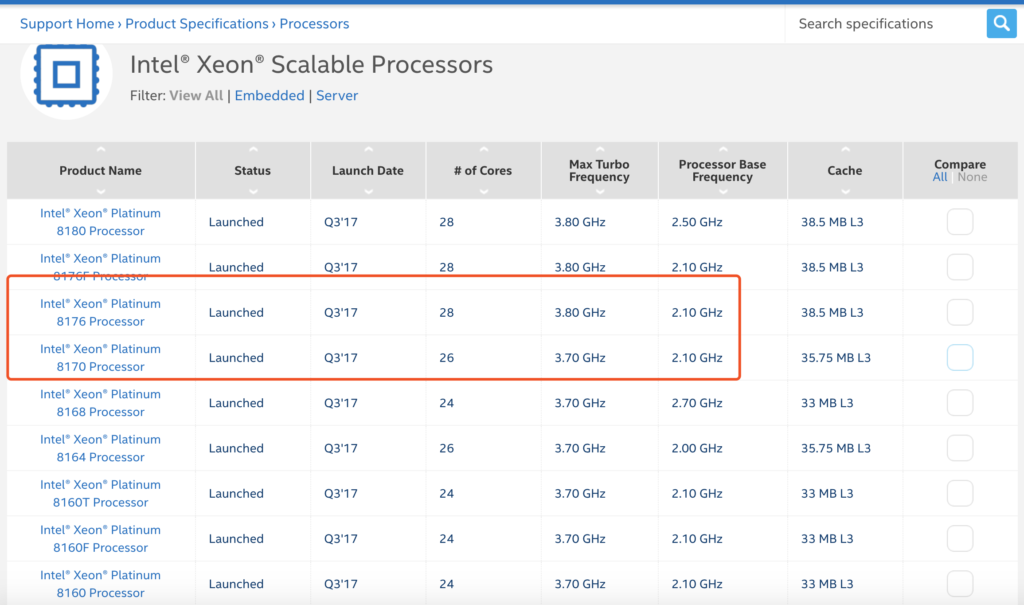The height and width of the screenshot is (605, 1024).
Task: Sort Processor Base Frequency descending via down arrow
Action: click(x=723, y=191)
